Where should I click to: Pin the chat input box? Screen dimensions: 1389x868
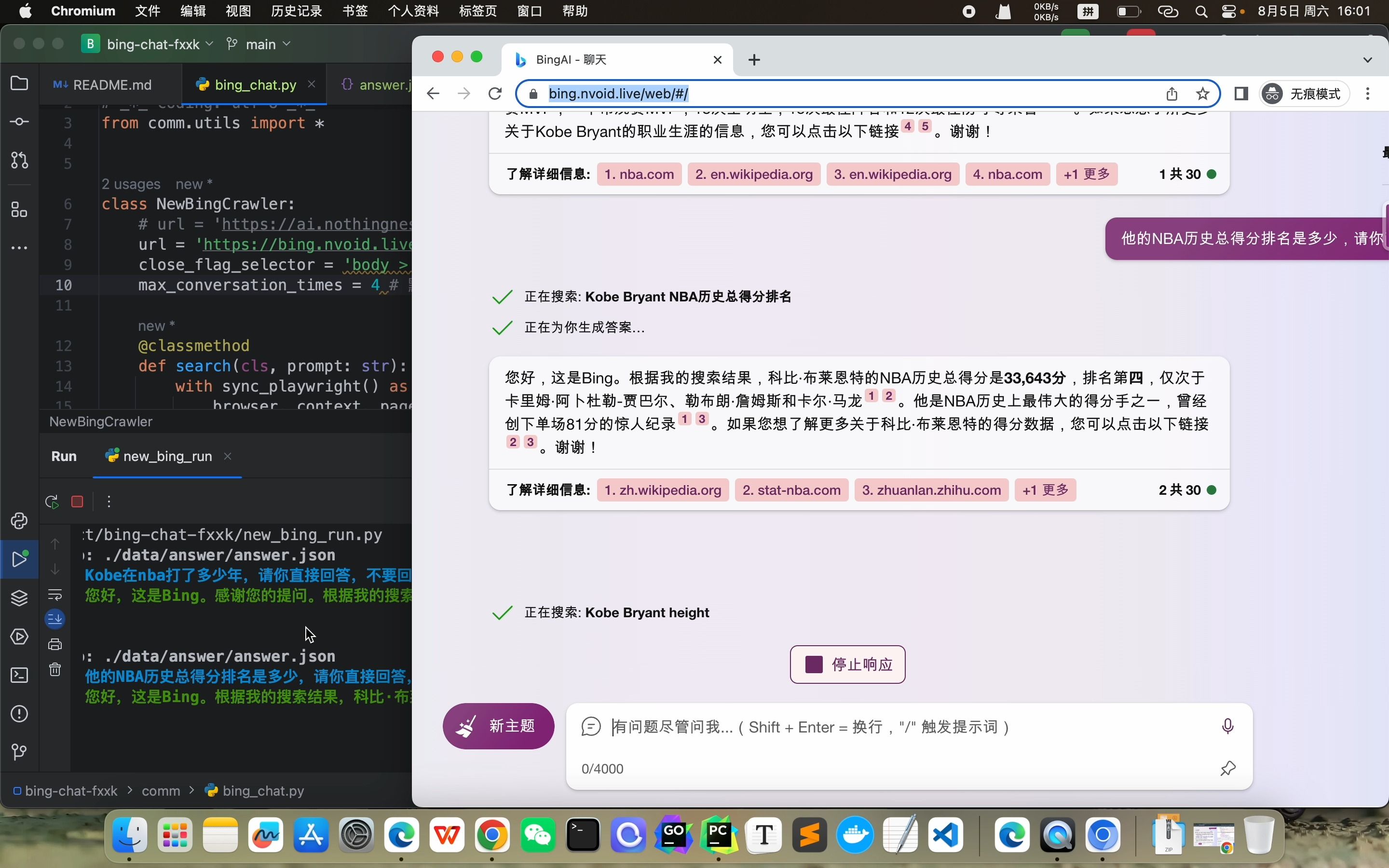pyautogui.click(x=1228, y=768)
